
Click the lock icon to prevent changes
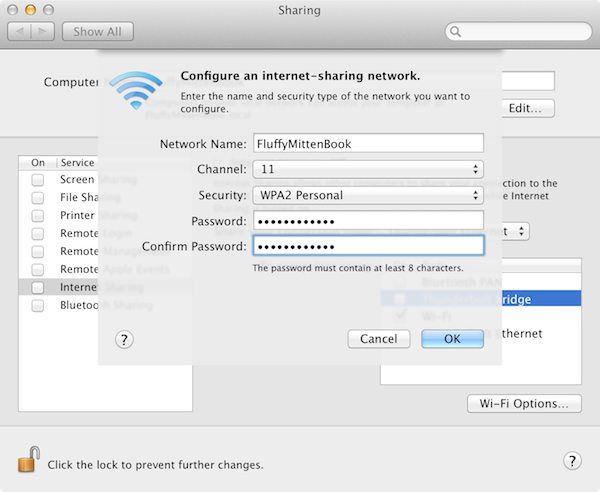tap(29, 459)
